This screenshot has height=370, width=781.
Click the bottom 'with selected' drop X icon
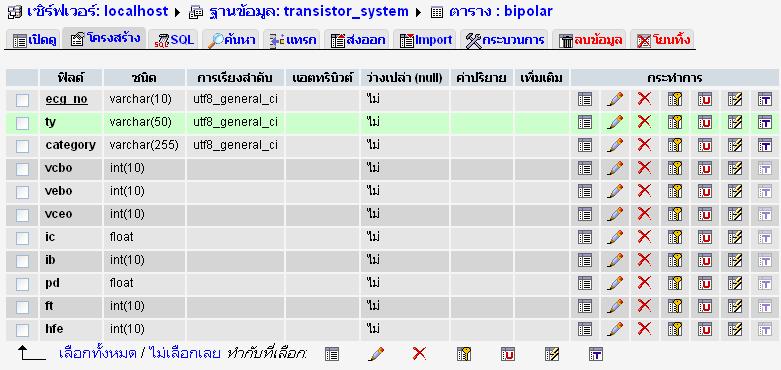tap(419, 354)
